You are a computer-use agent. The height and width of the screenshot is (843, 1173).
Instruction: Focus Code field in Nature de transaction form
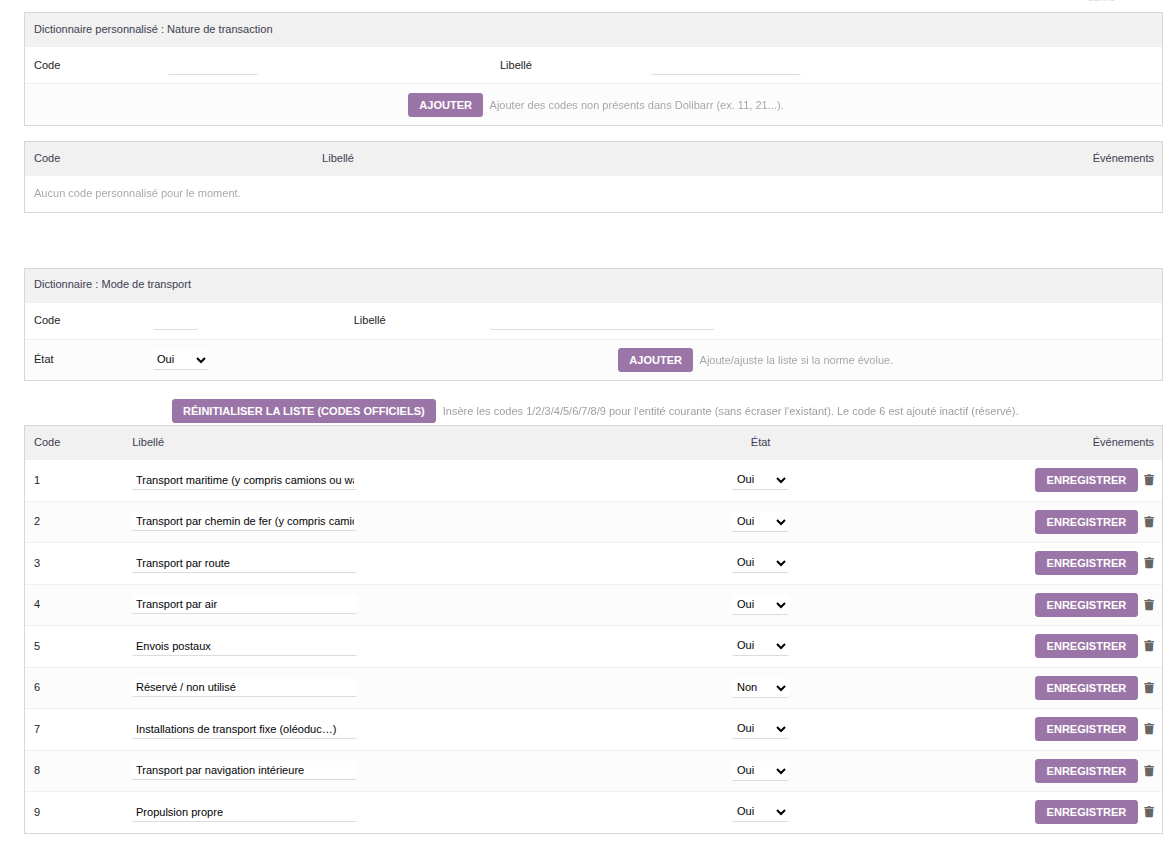click(x=213, y=66)
